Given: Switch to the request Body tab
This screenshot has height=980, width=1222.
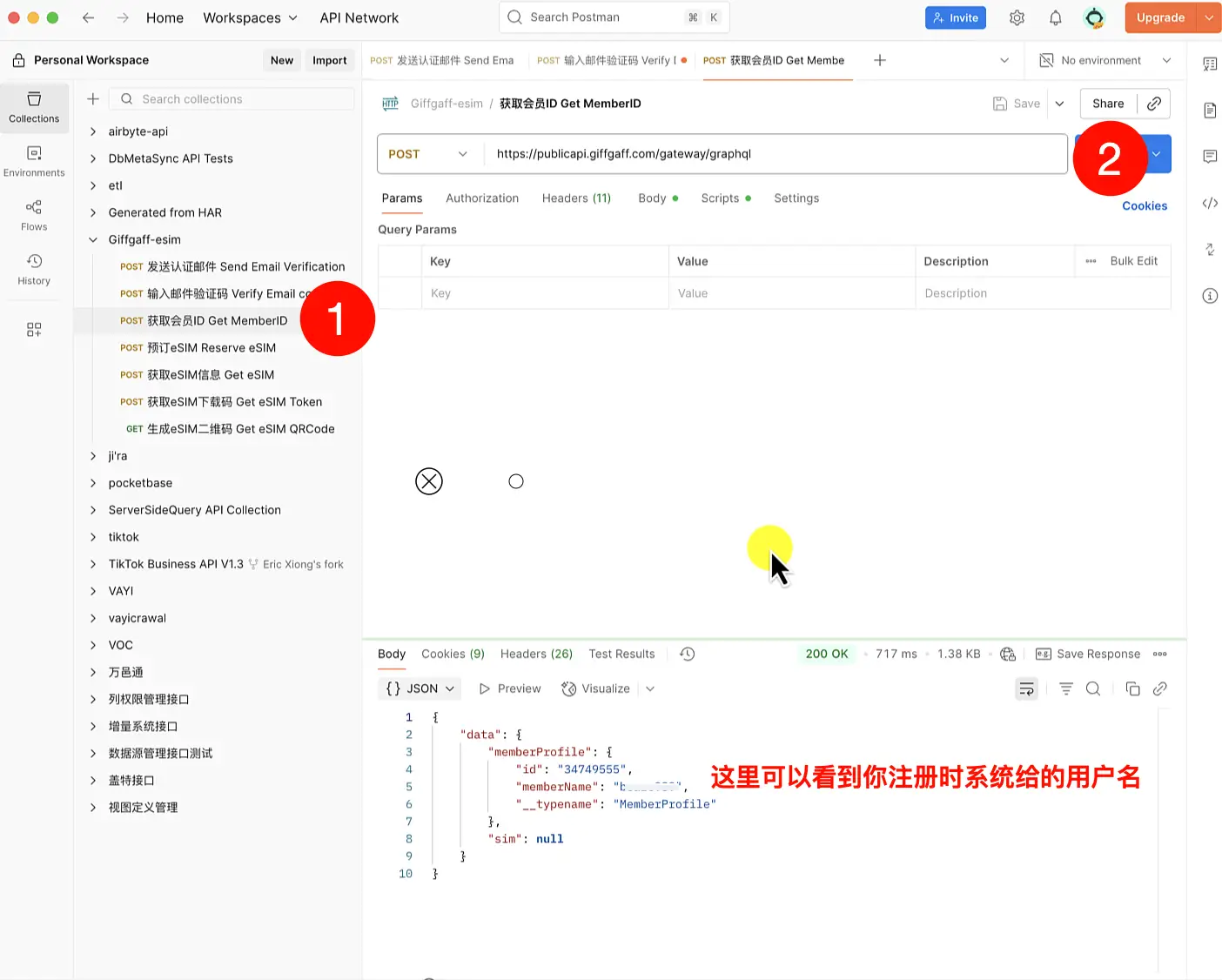Looking at the screenshot, I should [x=658, y=198].
